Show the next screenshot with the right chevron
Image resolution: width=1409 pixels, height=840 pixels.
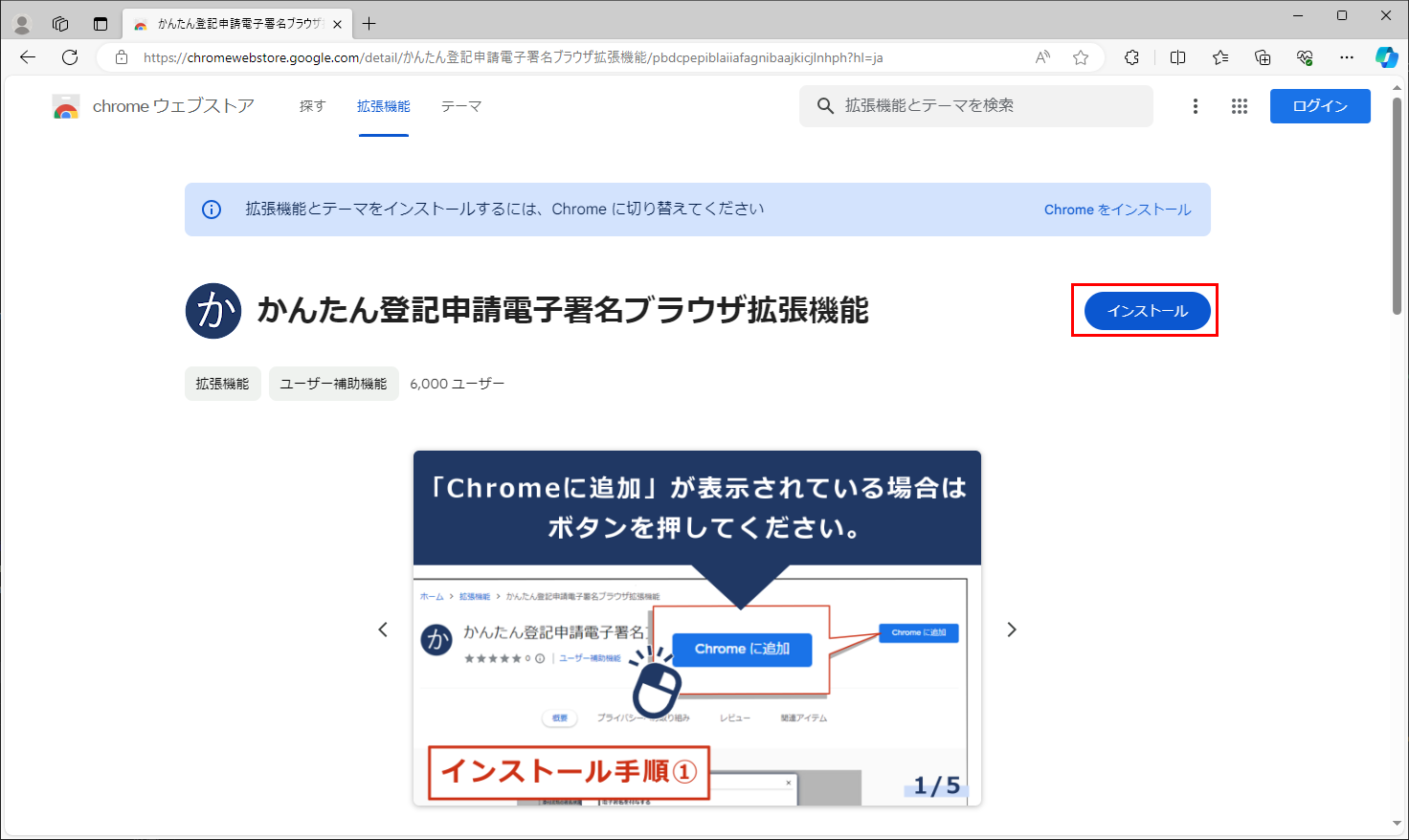(x=1012, y=630)
